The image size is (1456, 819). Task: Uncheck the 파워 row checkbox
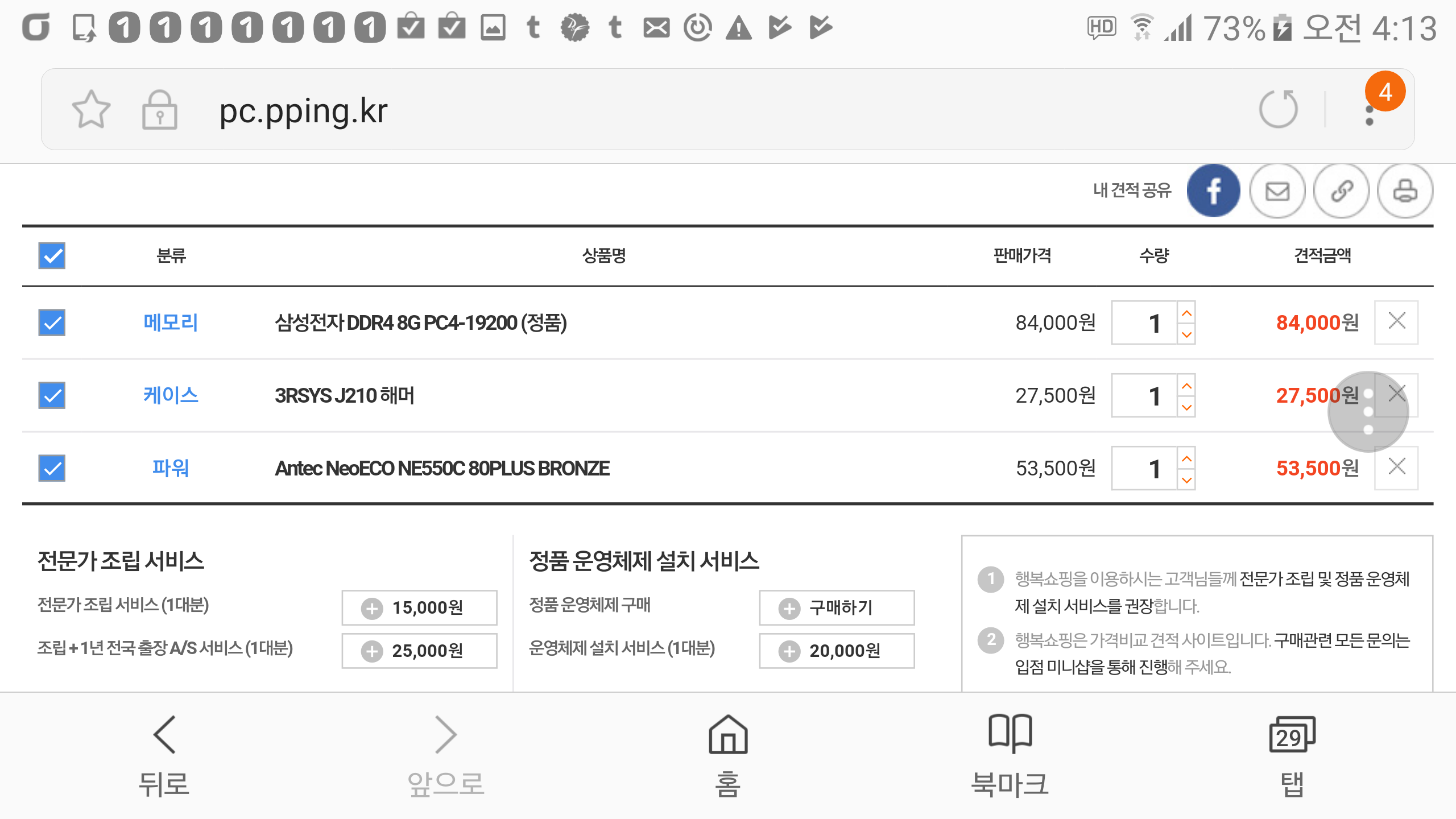[52, 468]
